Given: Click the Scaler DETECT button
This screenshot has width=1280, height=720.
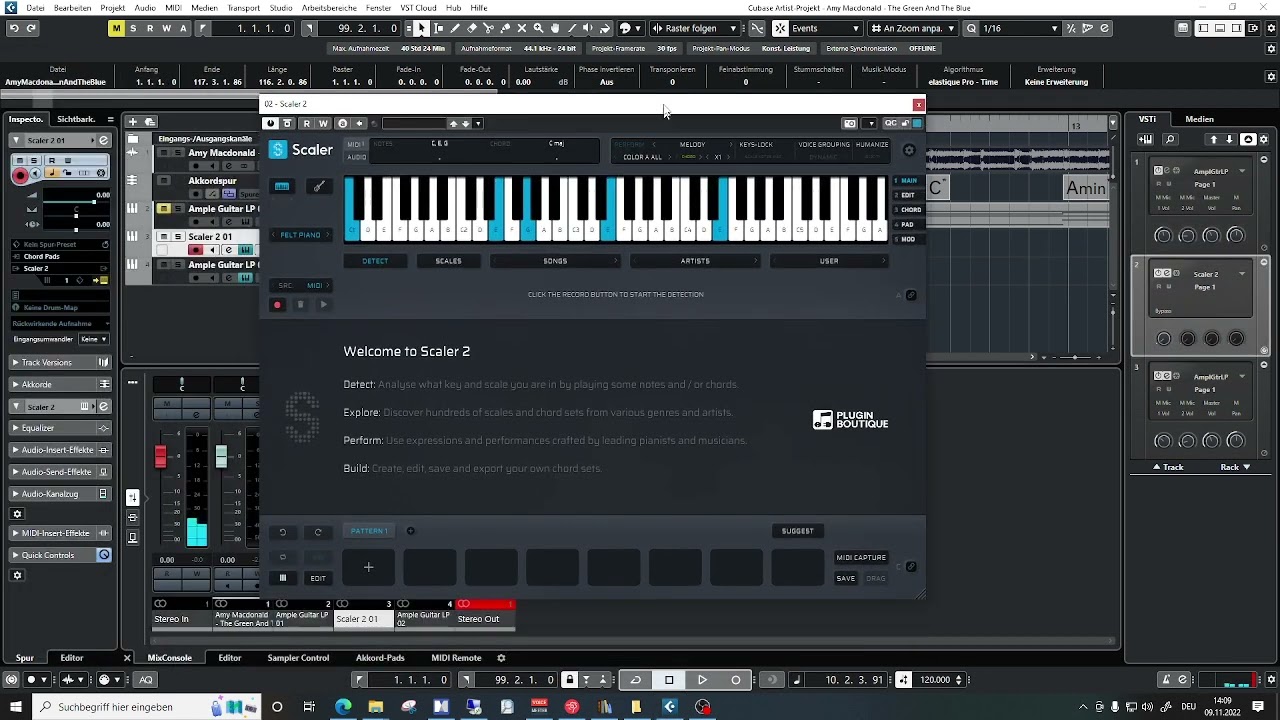Looking at the screenshot, I should point(375,261).
